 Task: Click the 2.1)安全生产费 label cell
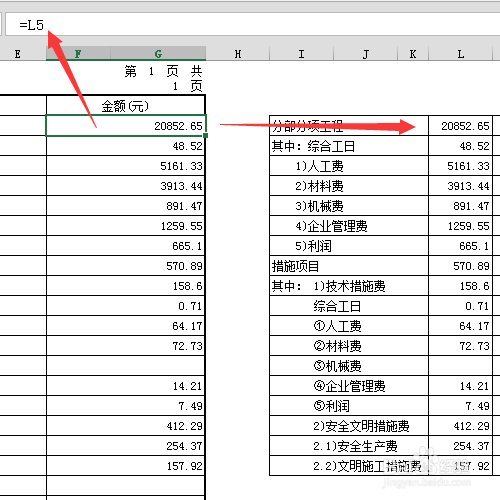[349, 446]
